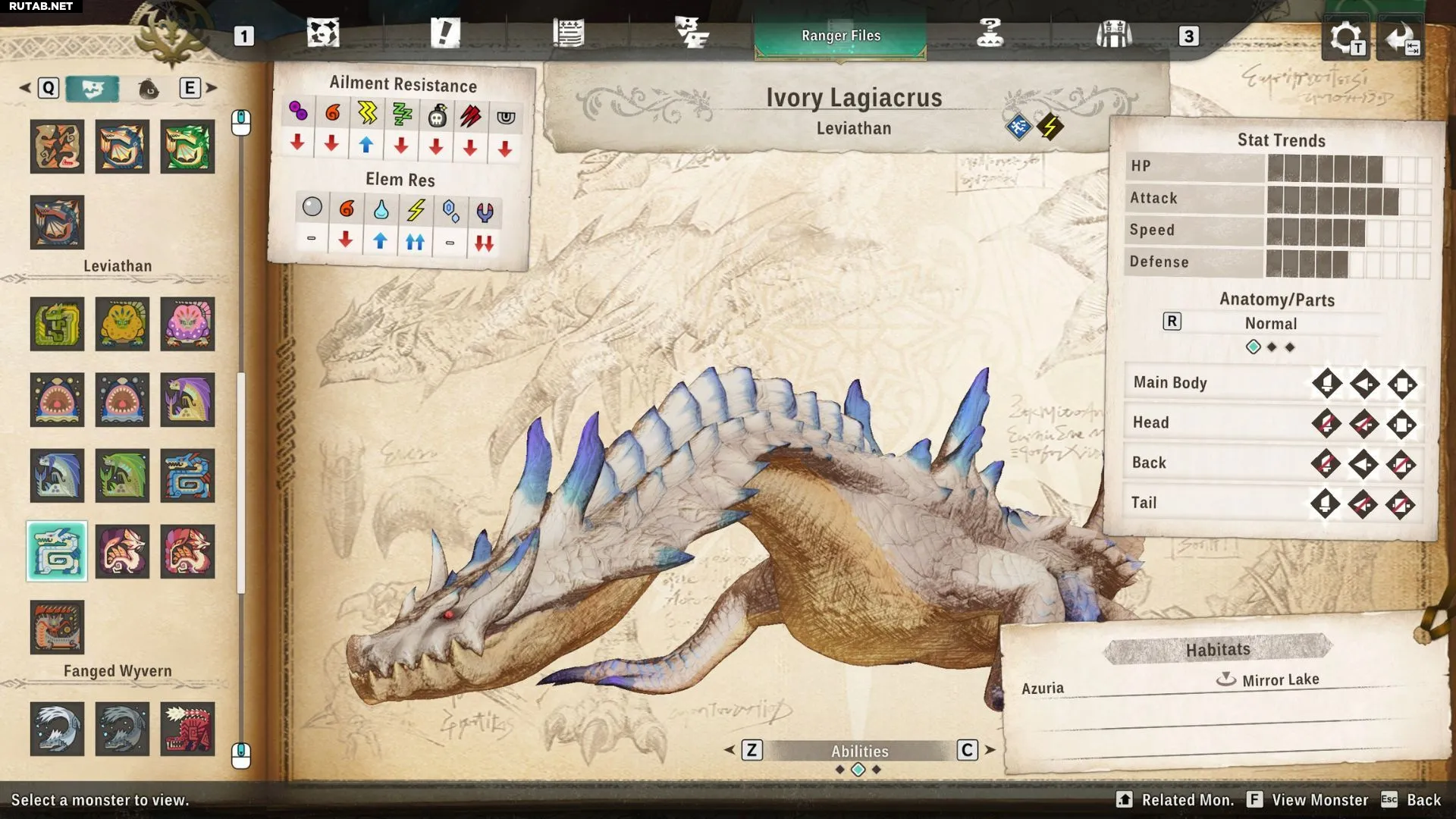This screenshot has width=1456, height=819.
Task: Open the settings gear icon
Action: coord(1345,38)
